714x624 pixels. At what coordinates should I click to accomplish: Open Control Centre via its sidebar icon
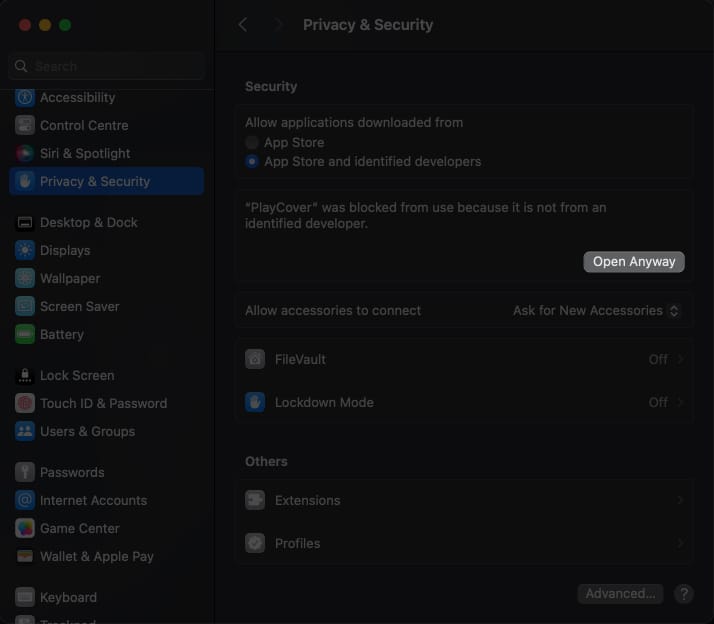[x=25, y=125]
